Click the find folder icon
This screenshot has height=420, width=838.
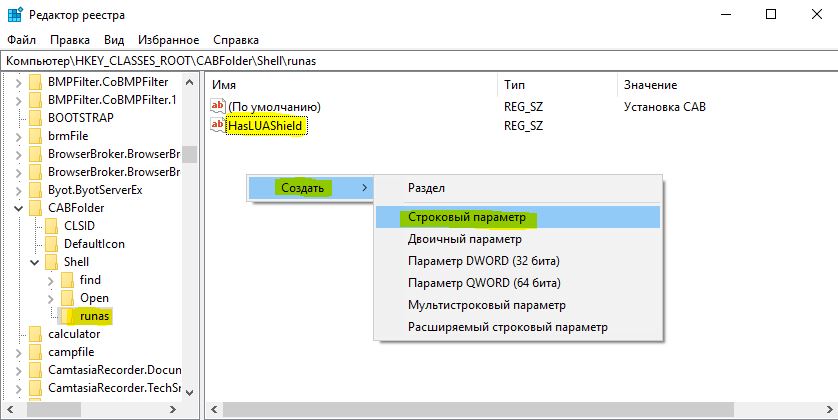[67, 280]
